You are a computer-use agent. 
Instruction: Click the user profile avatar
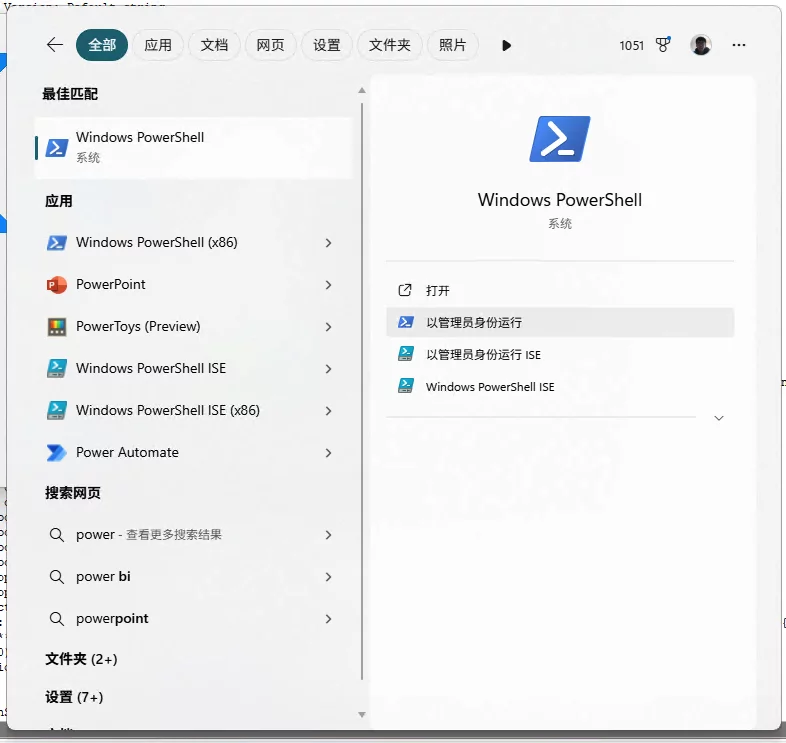[x=701, y=45]
